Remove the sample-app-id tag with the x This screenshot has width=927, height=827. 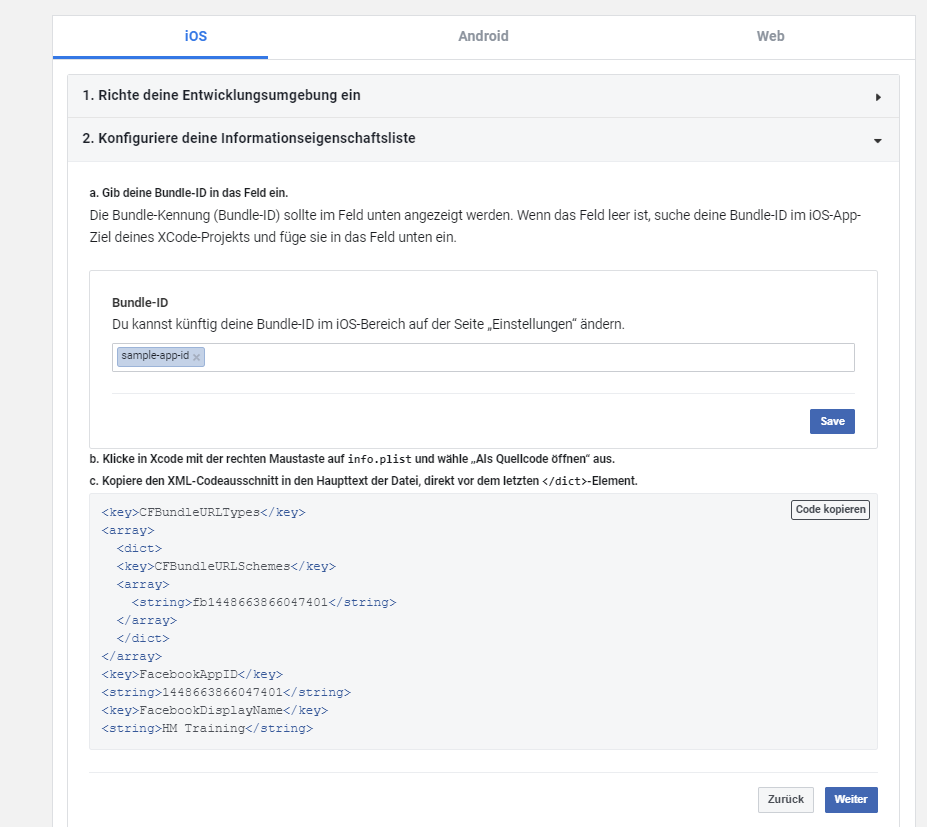(x=197, y=357)
